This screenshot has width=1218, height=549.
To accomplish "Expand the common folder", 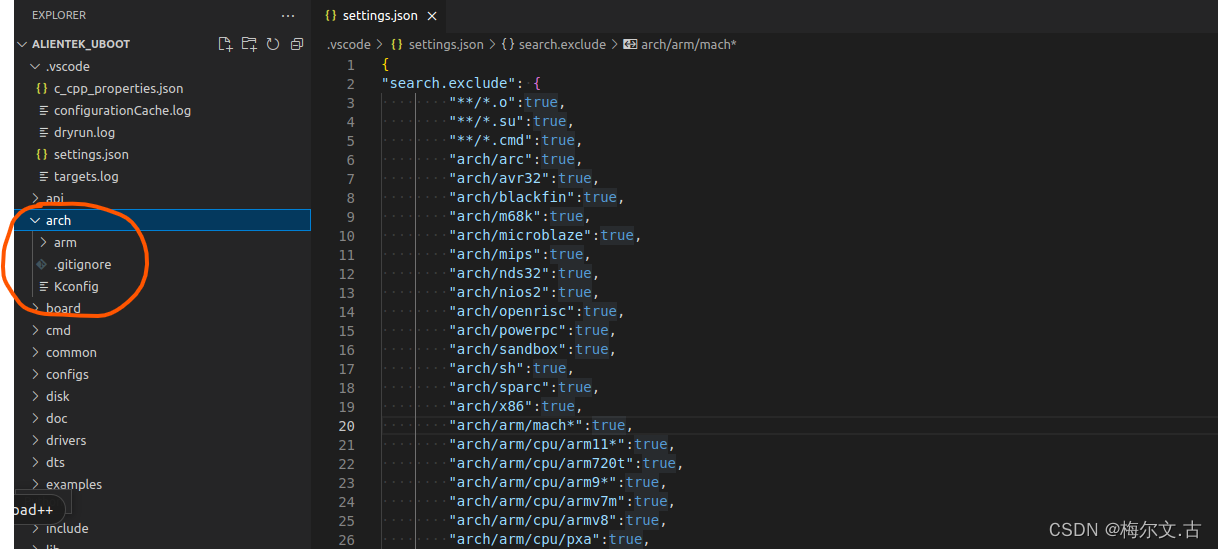I will tap(71, 352).
